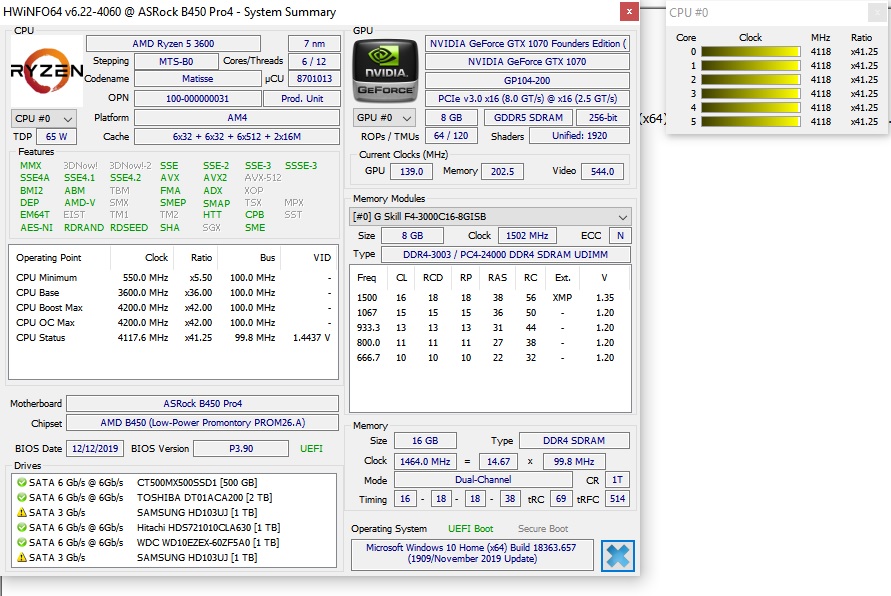
Task: Click core 3 clock bar
Action: point(751,94)
